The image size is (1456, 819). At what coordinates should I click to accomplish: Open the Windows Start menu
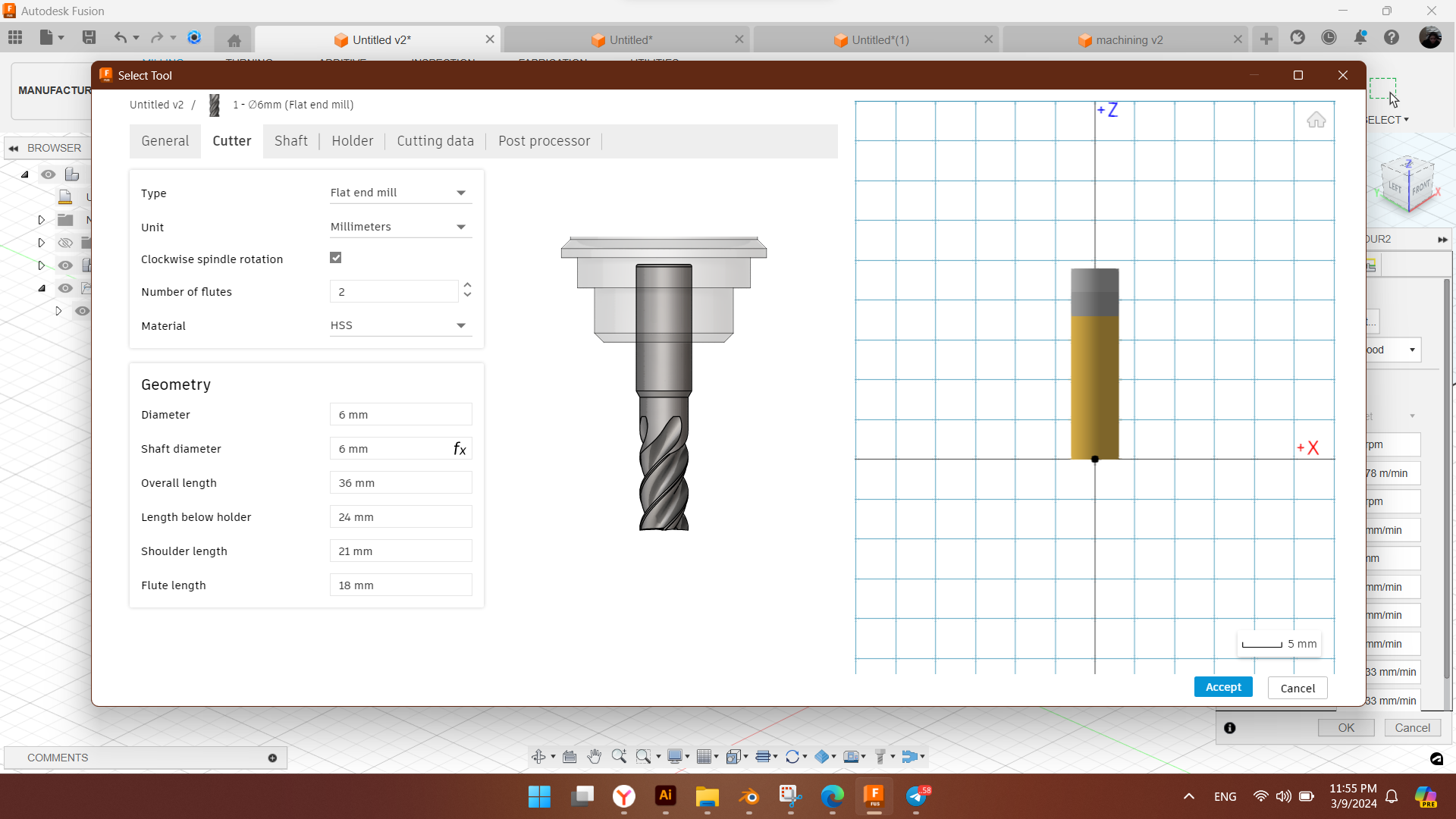click(539, 796)
